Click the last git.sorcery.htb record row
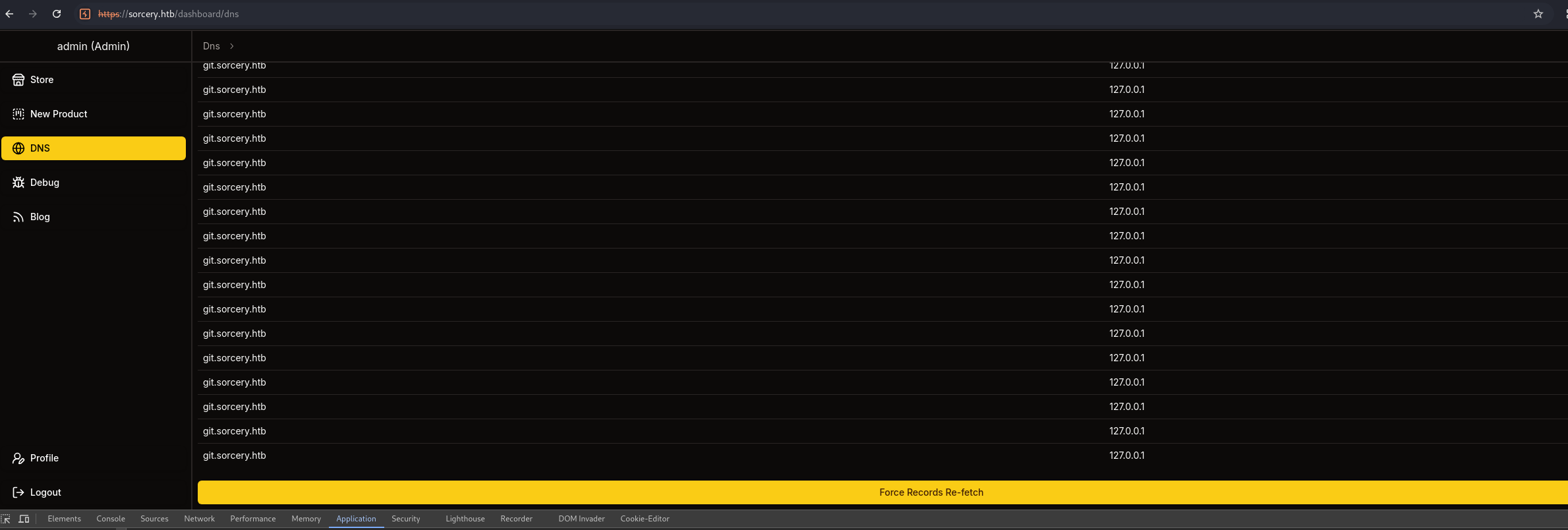This screenshot has height=530, width=1568. (x=883, y=456)
